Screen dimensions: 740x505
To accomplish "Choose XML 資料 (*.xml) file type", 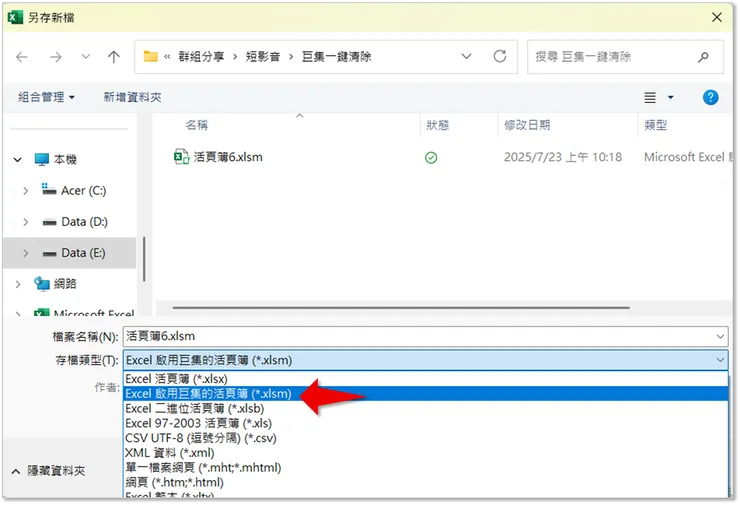I will pyautogui.click(x=425, y=453).
